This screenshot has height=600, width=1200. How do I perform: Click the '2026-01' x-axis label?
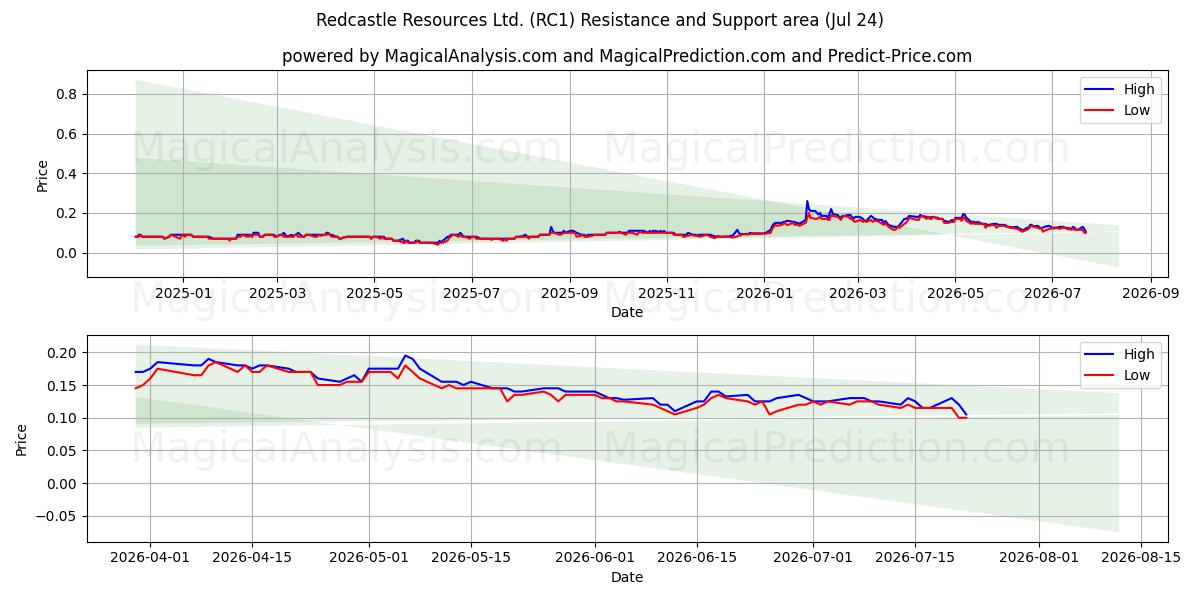click(764, 294)
